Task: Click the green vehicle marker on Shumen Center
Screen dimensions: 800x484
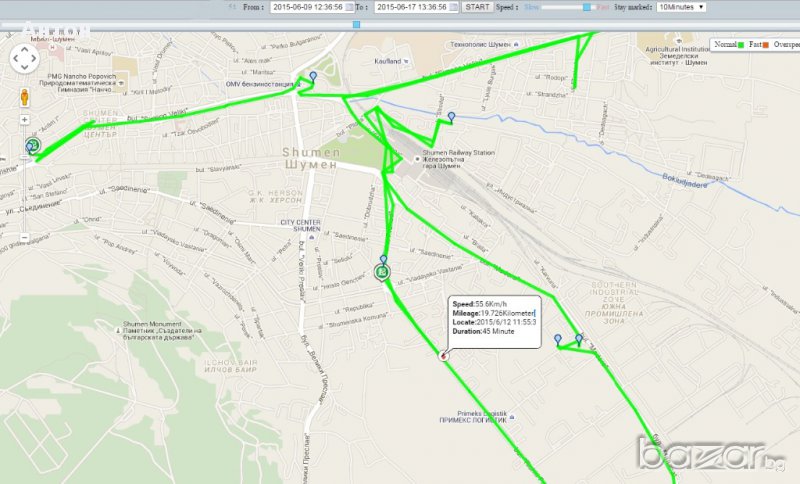Action: [32, 148]
